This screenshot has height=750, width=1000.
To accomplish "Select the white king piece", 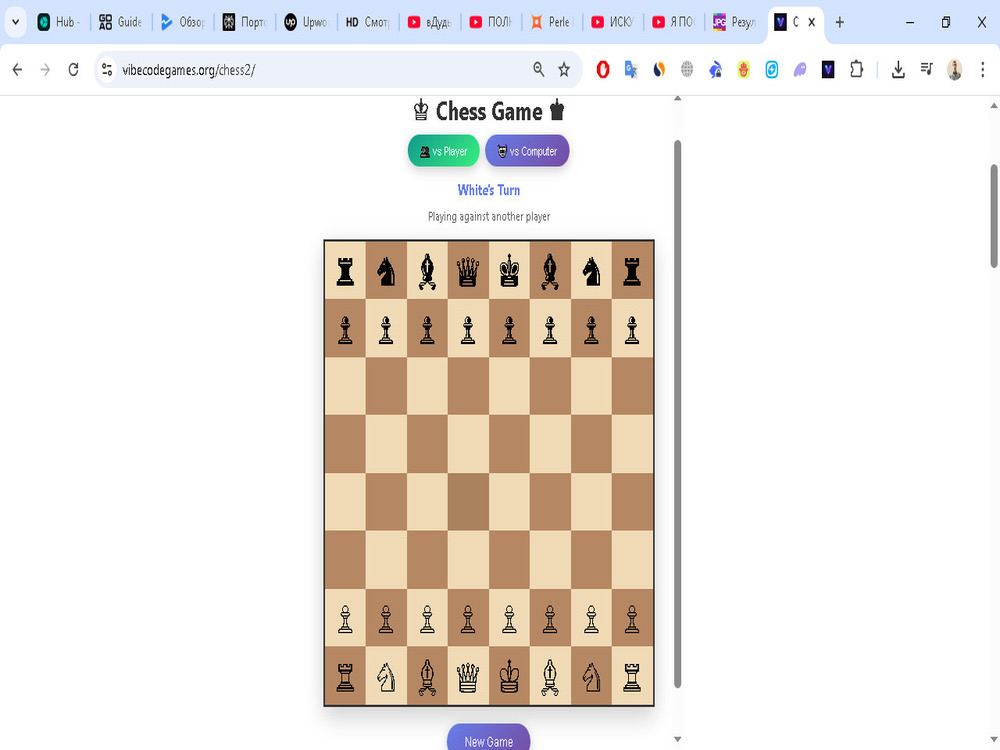I will click(x=509, y=677).
